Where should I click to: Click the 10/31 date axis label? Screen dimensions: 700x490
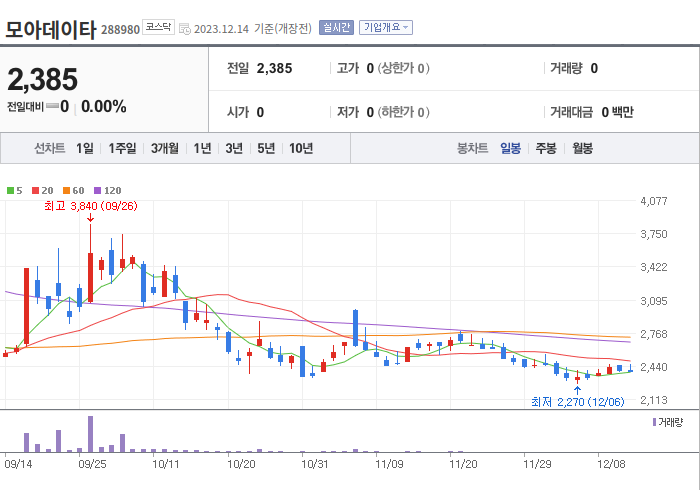pos(315,464)
